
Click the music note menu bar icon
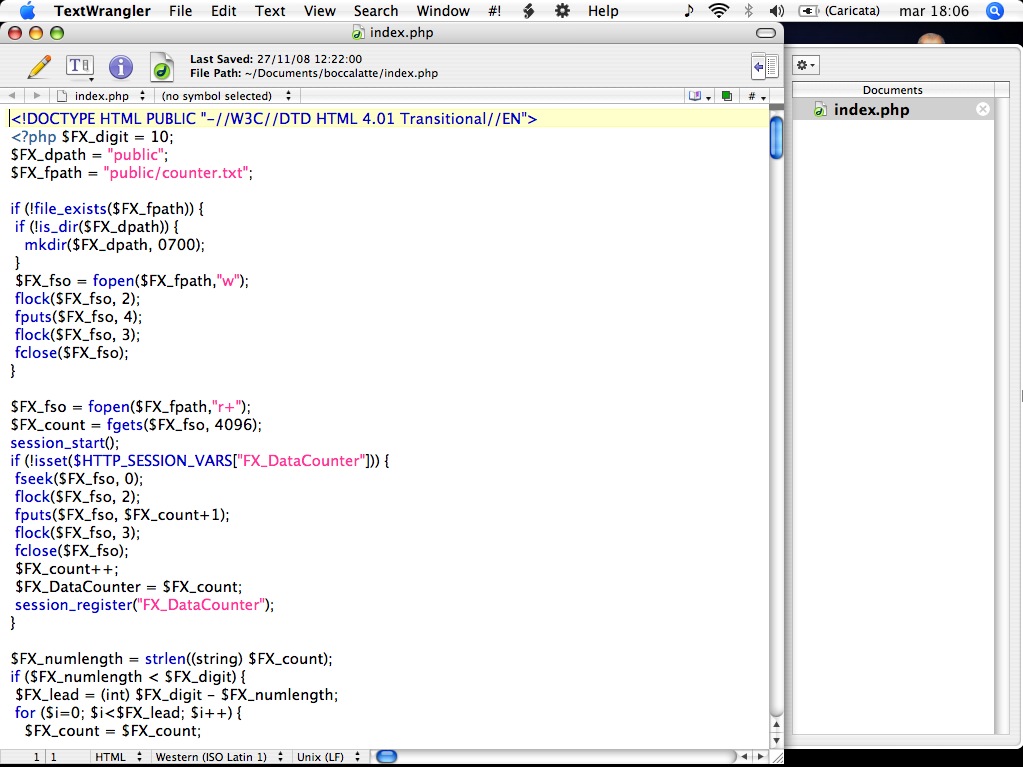689,10
